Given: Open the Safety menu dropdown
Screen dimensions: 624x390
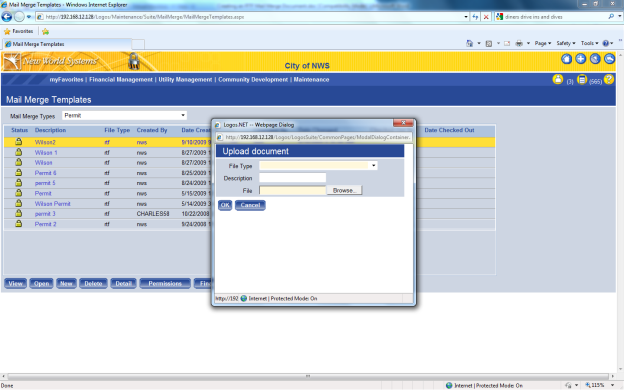Looking at the screenshot, I should pos(566,43).
